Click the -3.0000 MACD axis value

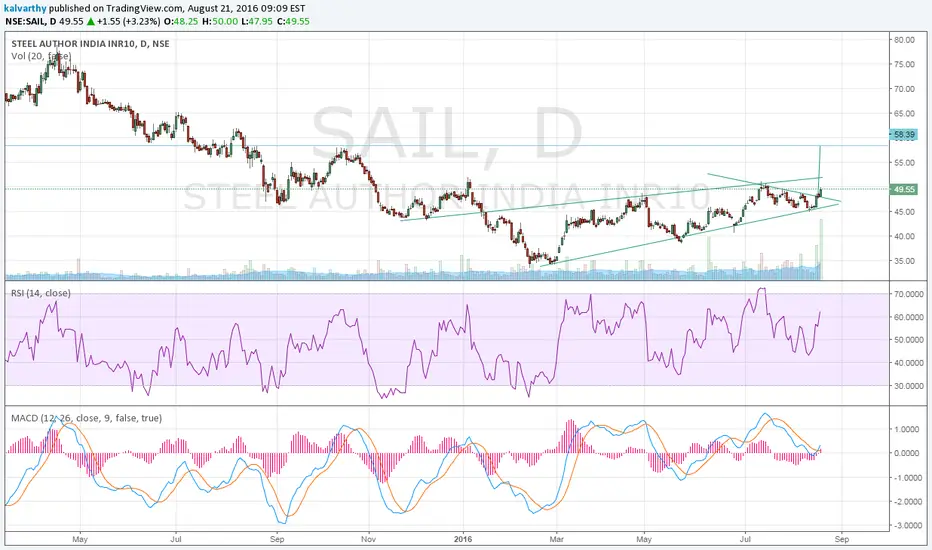pyautogui.click(x=908, y=526)
